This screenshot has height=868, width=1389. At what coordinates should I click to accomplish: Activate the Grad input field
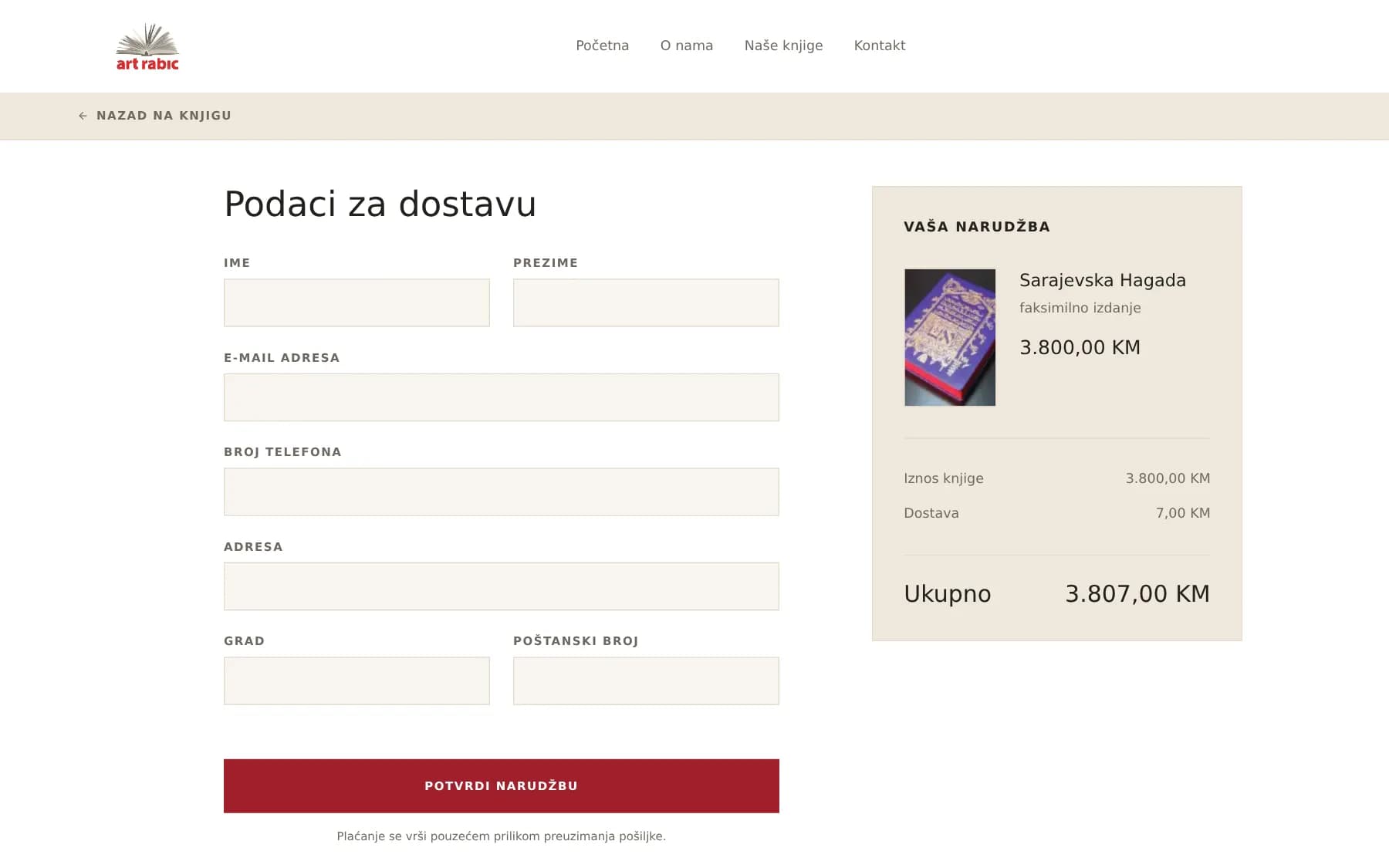tap(357, 681)
